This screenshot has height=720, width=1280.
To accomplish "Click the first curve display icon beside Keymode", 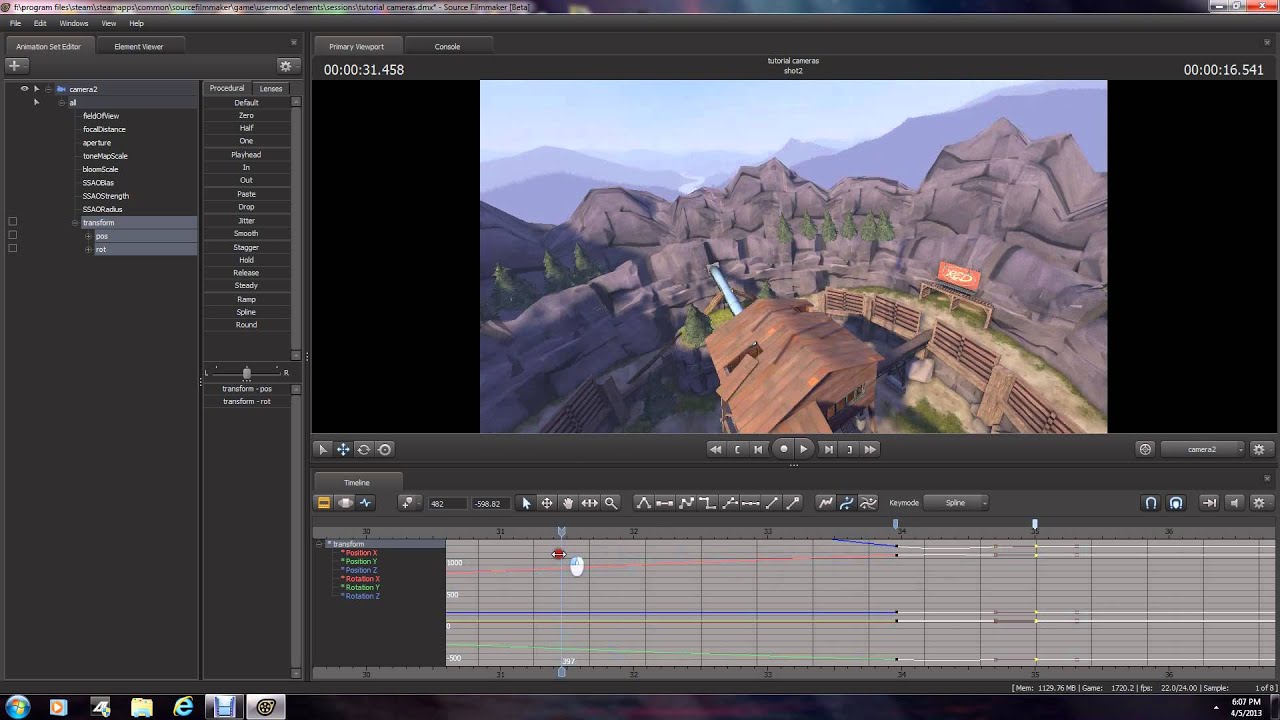I will click(825, 503).
